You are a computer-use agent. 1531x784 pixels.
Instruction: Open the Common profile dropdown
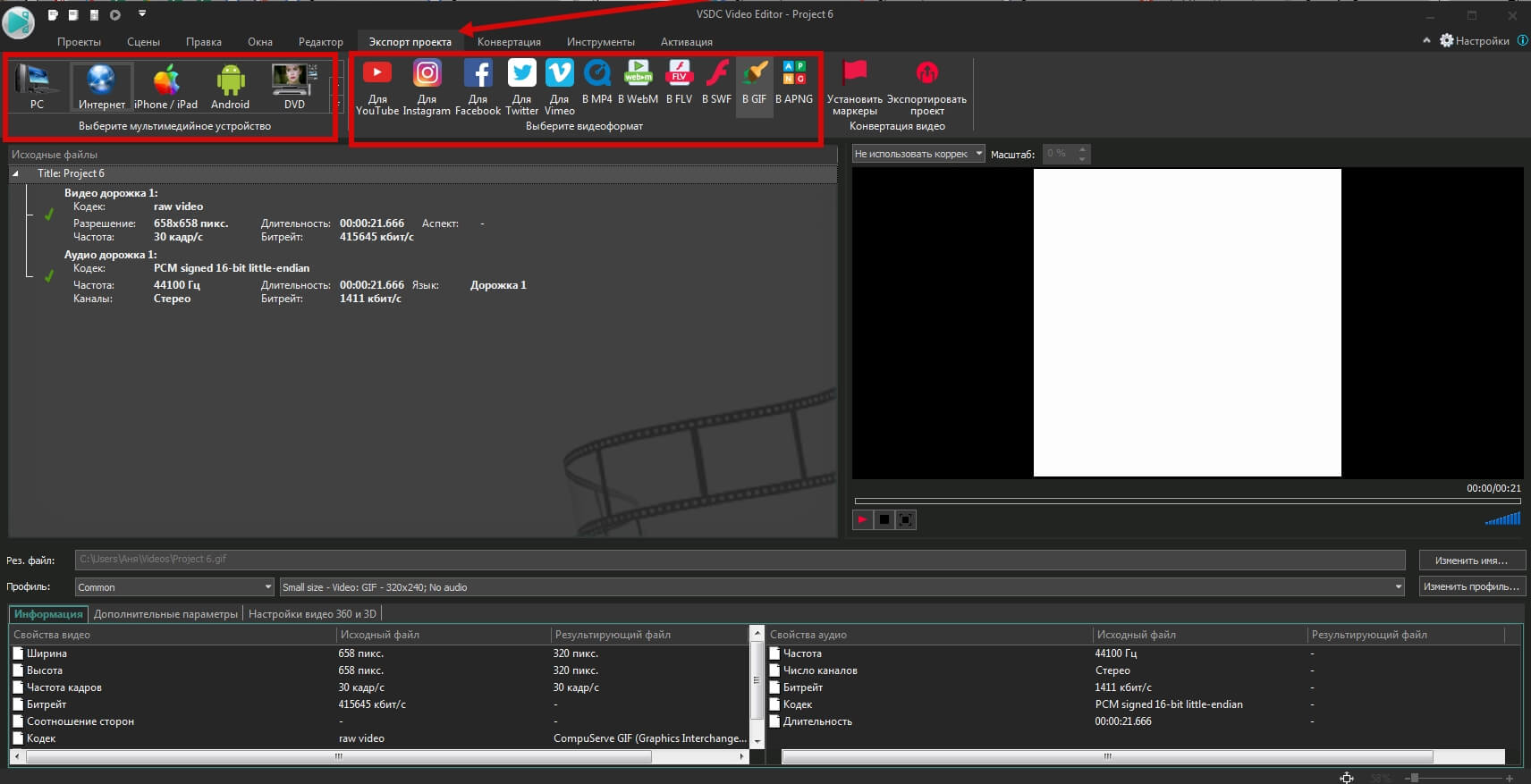pyautogui.click(x=174, y=587)
